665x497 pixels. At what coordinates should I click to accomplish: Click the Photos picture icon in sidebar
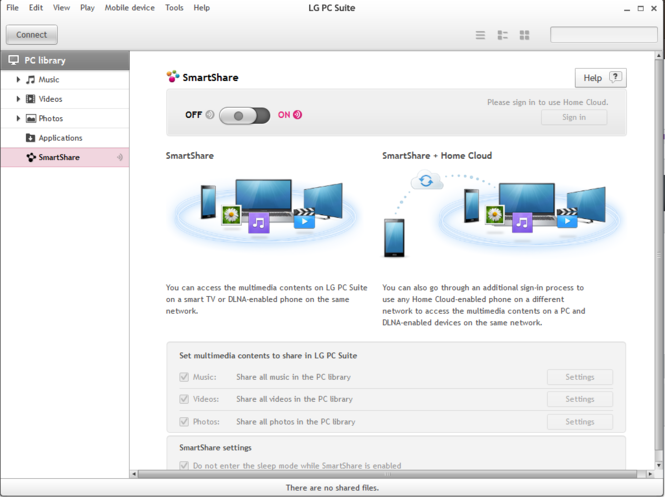point(31,118)
